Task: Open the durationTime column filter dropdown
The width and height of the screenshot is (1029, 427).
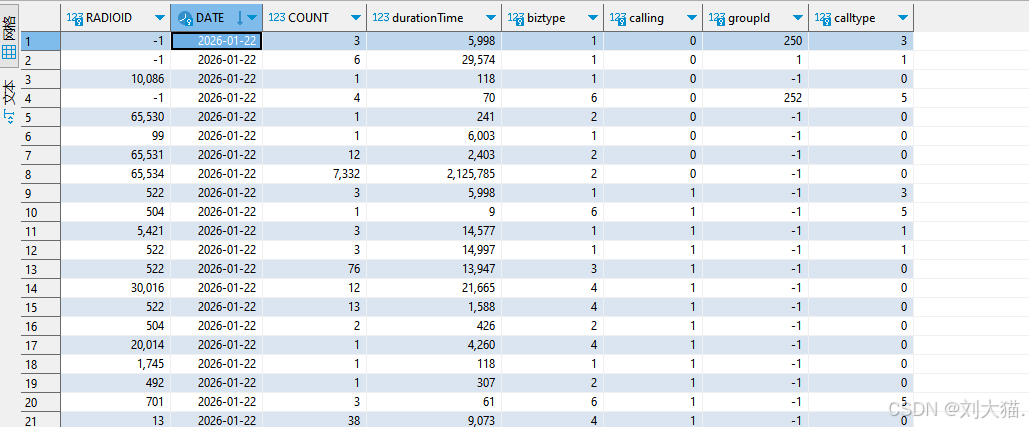Action: pyautogui.click(x=492, y=18)
